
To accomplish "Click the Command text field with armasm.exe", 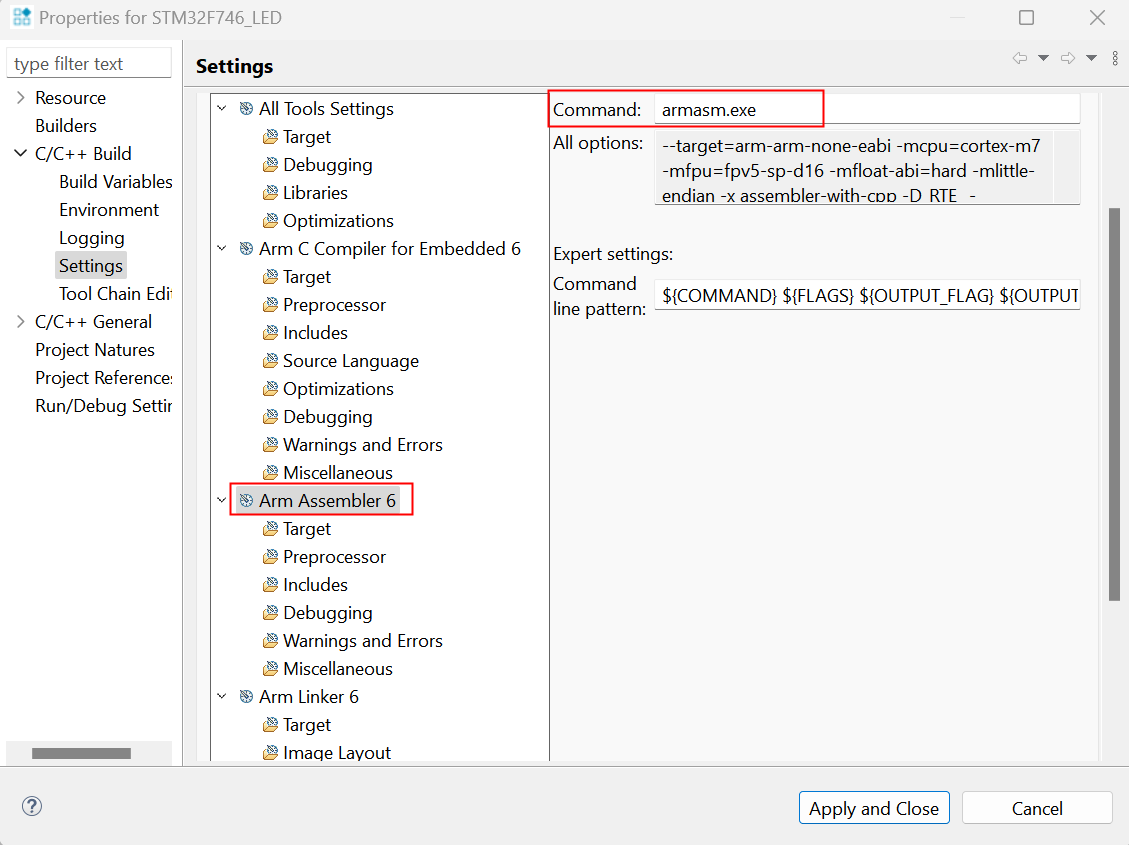I will point(866,110).
